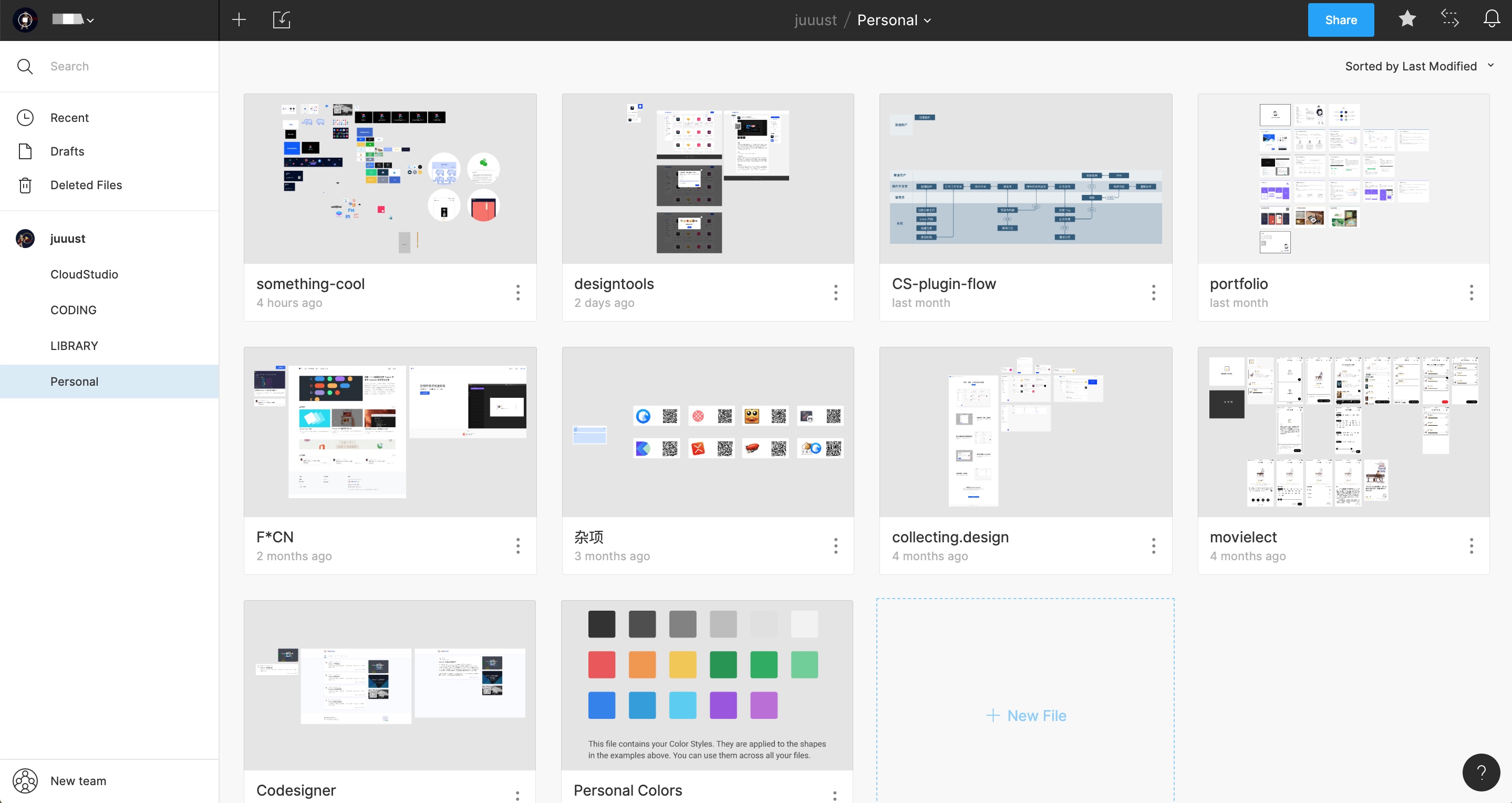Click the New team people icon
The width and height of the screenshot is (1512, 803).
point(25,781)
